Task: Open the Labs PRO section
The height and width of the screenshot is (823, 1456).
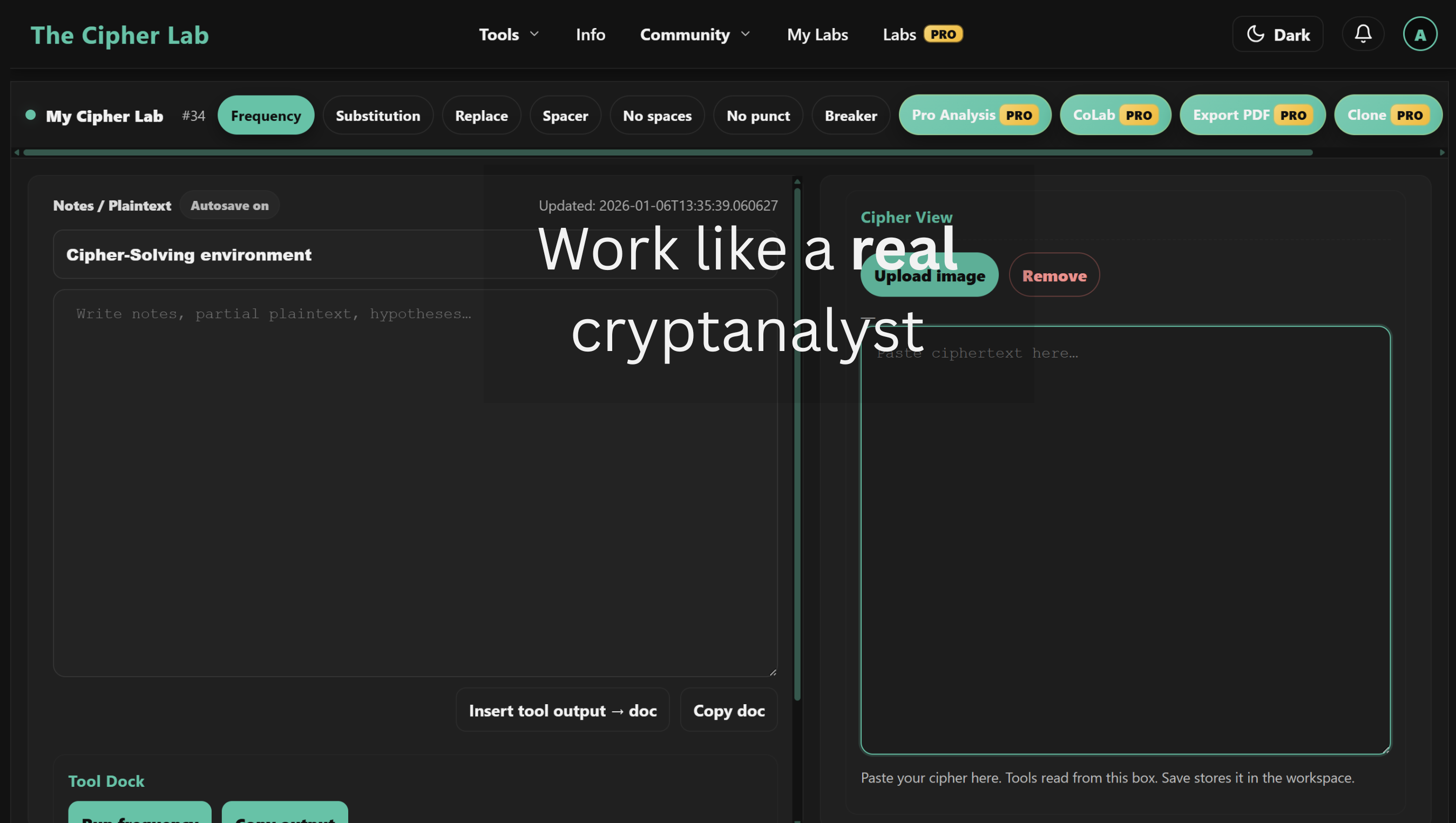Action: 922,34
